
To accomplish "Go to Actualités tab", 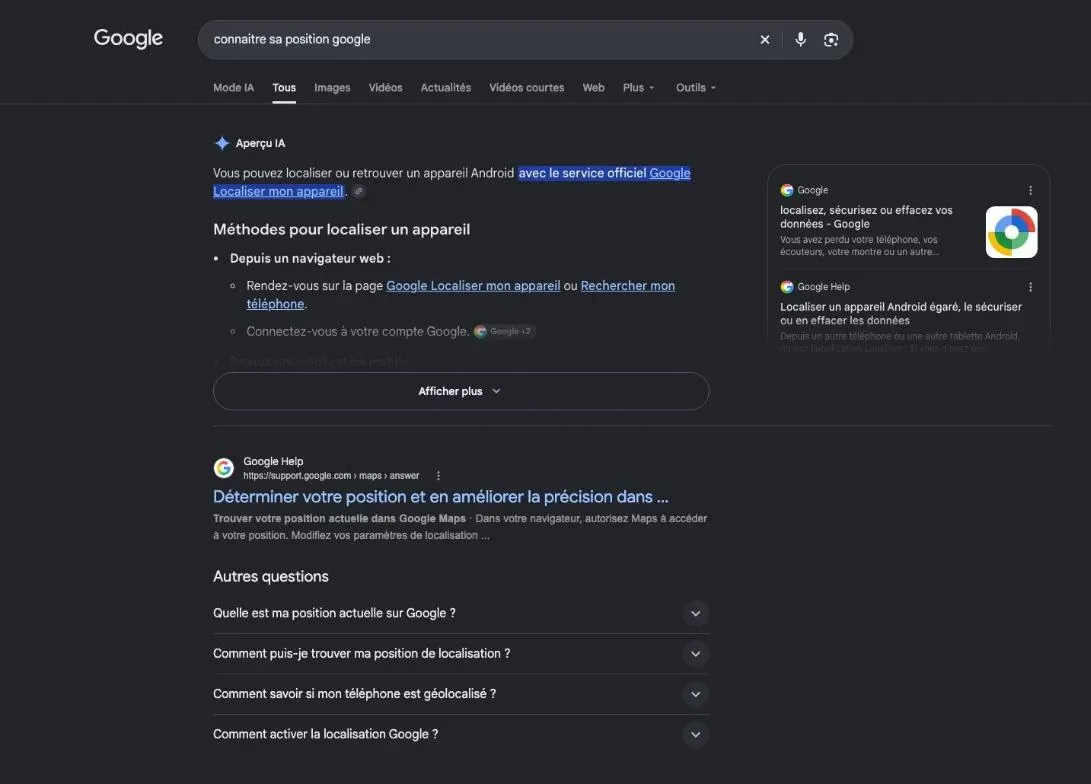I will [445, 88].
